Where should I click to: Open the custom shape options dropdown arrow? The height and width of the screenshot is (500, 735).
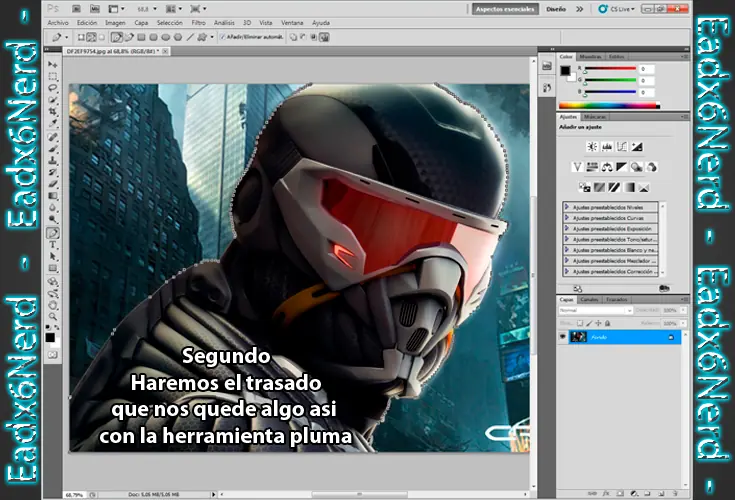[x=212, y=37]
